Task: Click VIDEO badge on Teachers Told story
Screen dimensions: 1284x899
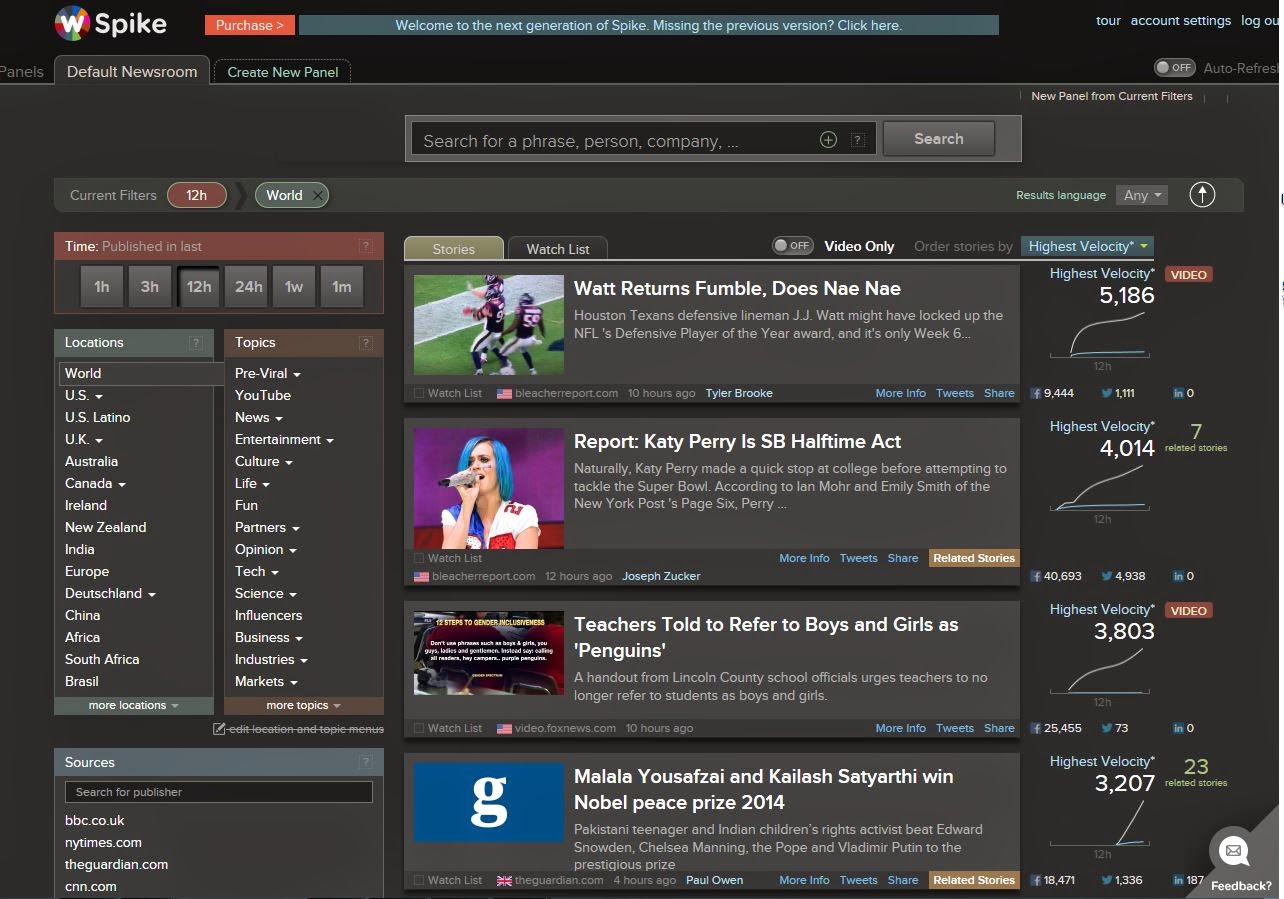Action: [1188, 610]
